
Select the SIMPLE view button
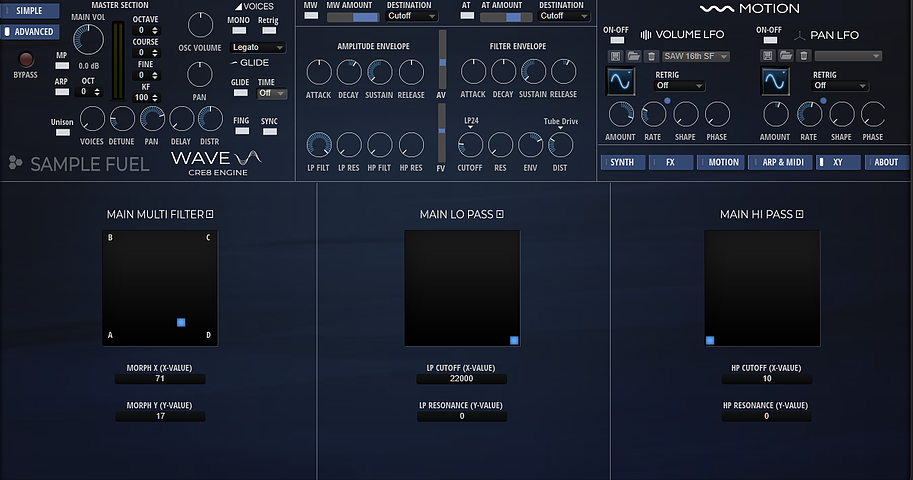click(x=30, y=10)
